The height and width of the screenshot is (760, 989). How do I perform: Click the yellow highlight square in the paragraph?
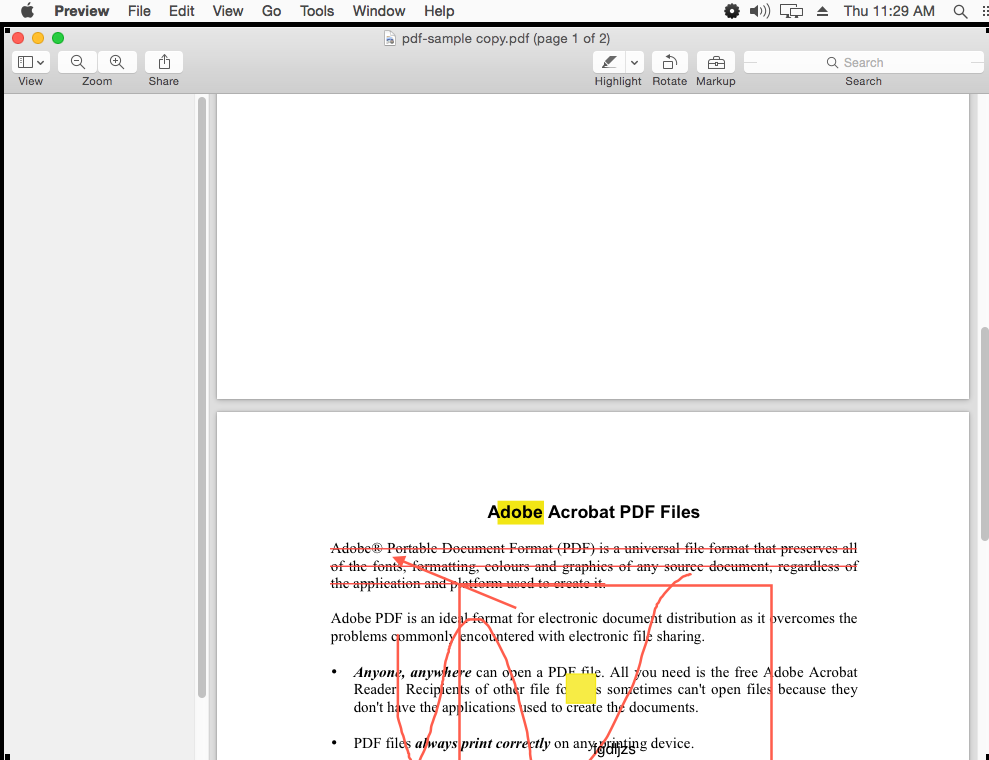581,688
